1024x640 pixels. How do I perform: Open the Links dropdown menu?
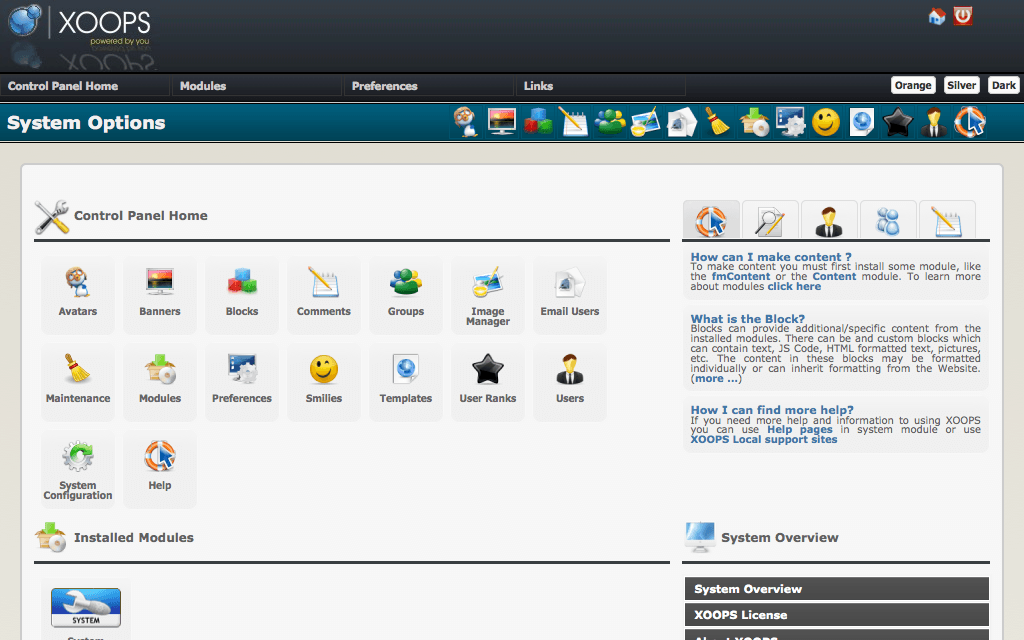point(538,86)
